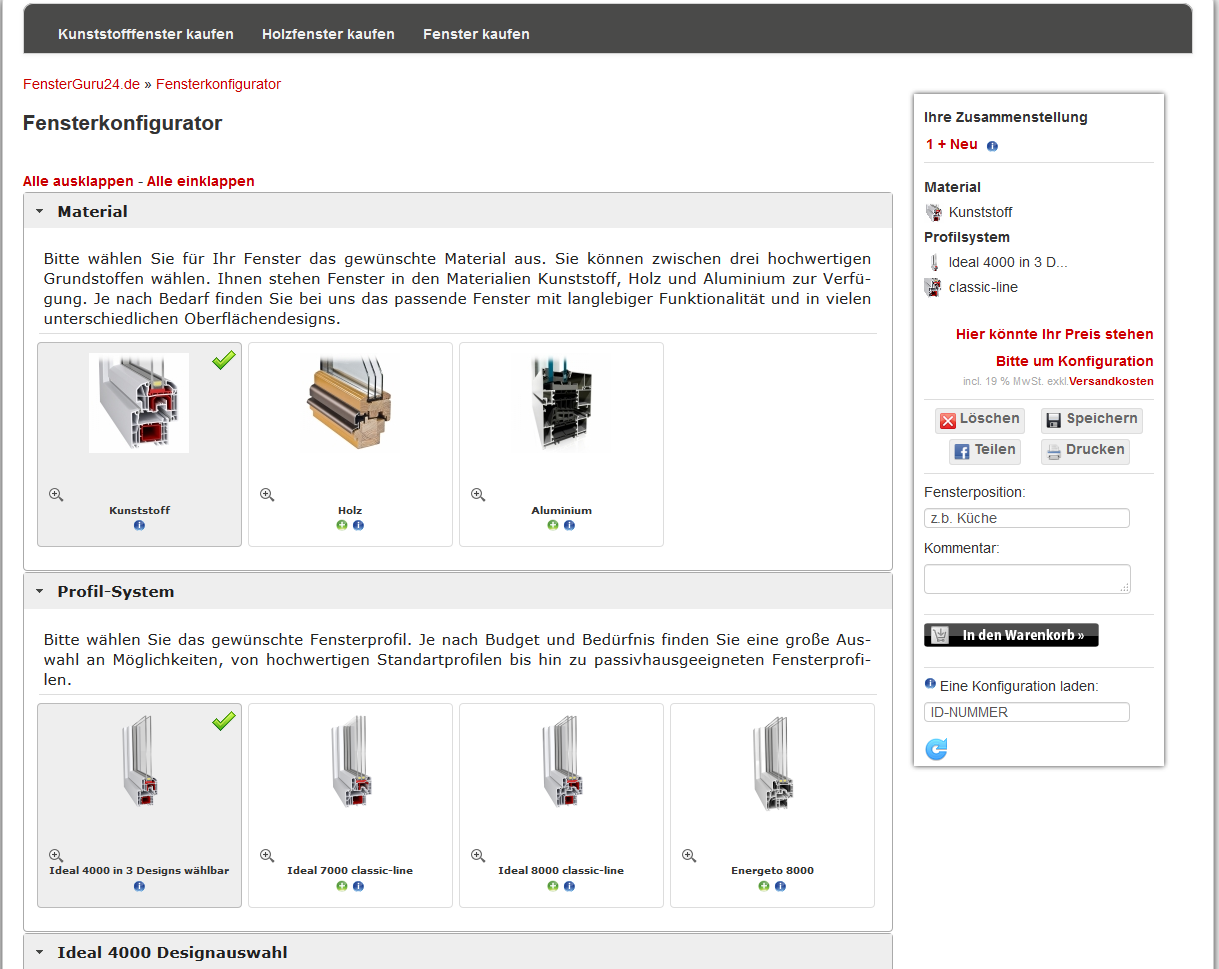Click 'Ideal 4000 in 3 D...' summary entry
This screenshot has width=1219, height=969.
[x=1008, y=262]
